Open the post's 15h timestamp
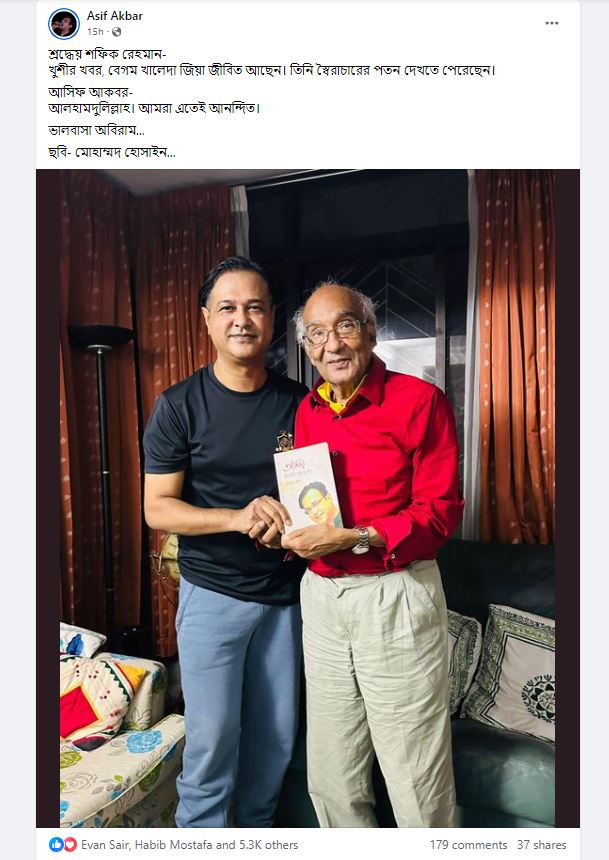 (x=95, y=32)
